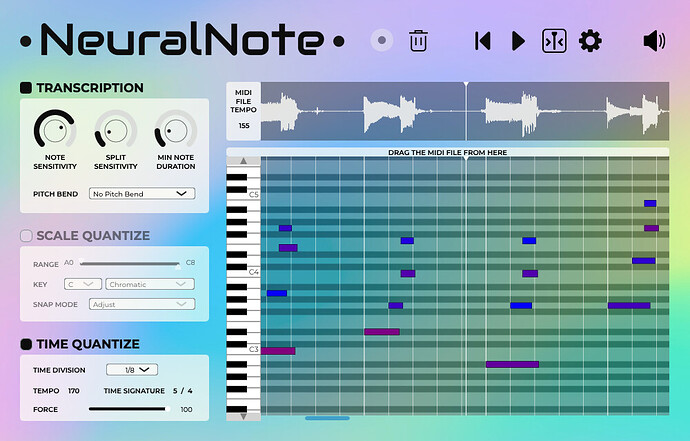This screenshot has width=690, height=441.
Task: Open the Snap Mode Adjust dropdown
Action: 142,304
